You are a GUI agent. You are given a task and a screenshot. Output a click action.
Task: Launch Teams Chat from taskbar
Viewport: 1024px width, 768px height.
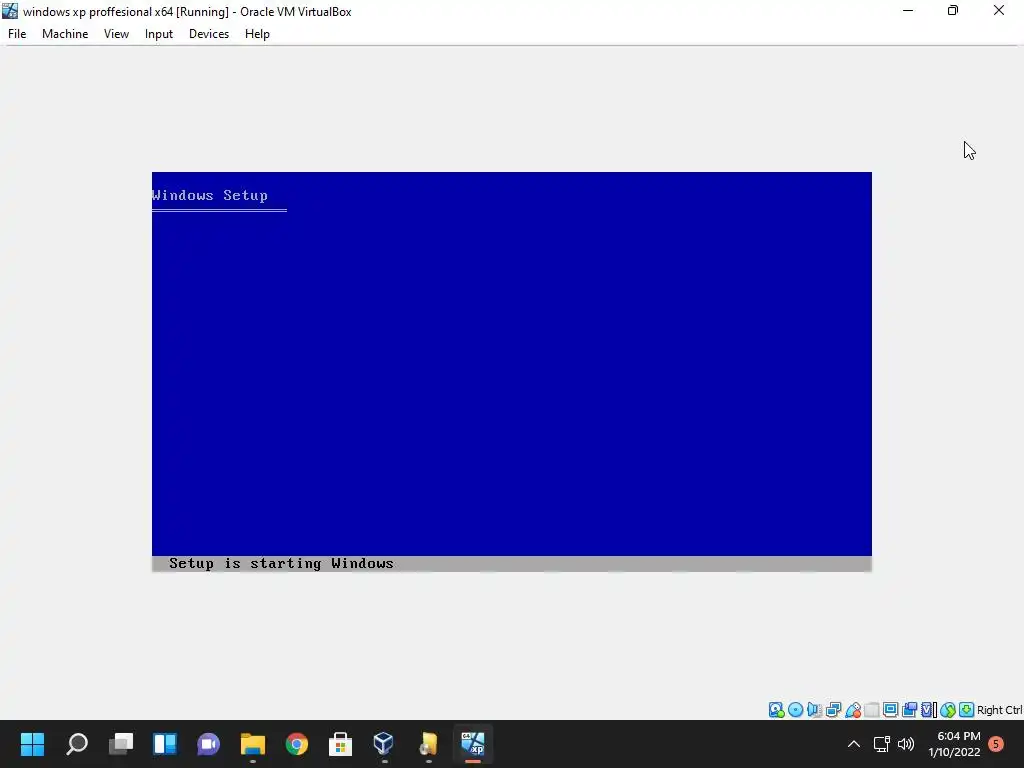pyautogui.click(x=208, y=744)
